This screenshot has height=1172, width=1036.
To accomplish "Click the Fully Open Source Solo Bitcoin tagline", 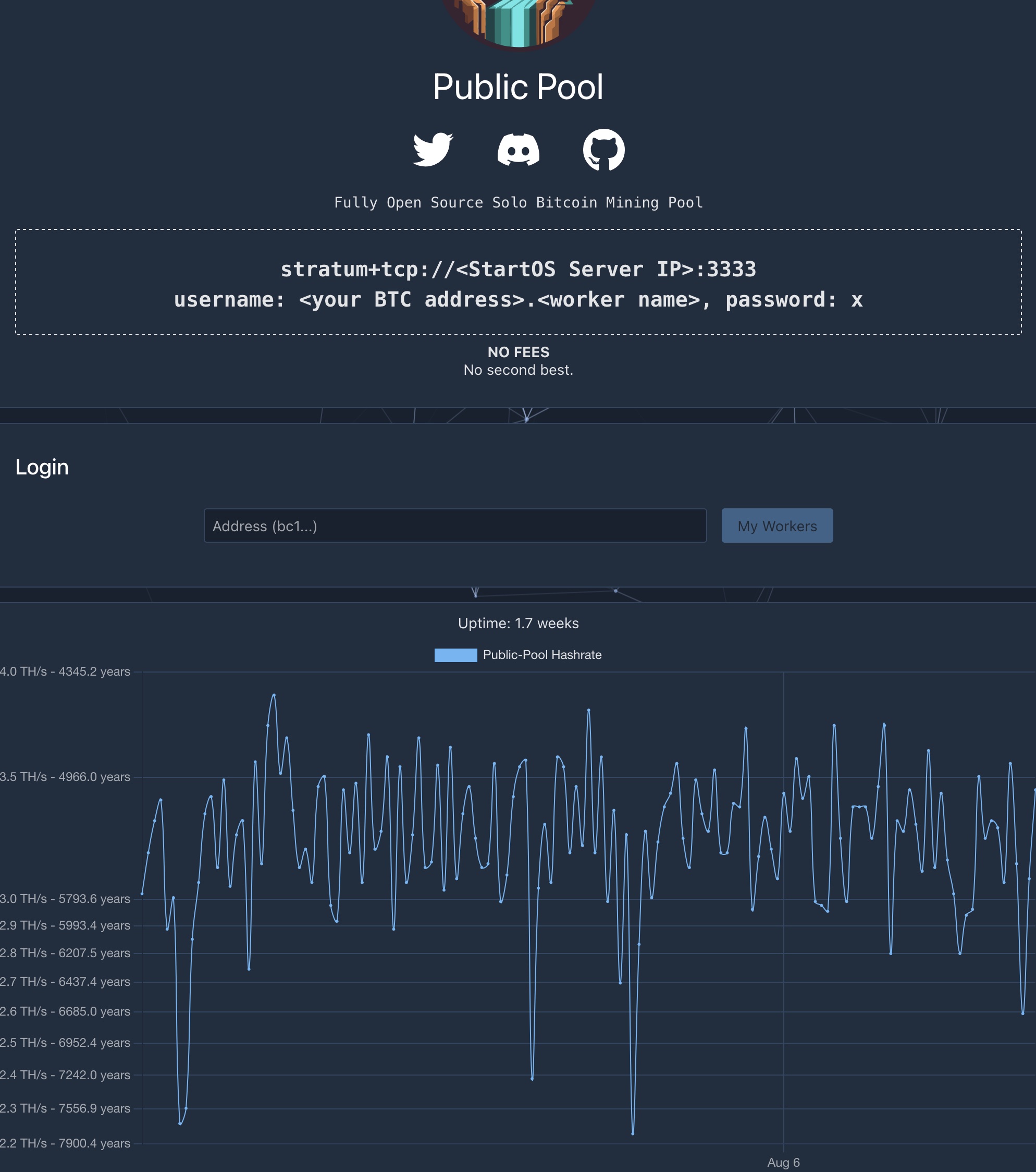I will click(x=518, y=202).
